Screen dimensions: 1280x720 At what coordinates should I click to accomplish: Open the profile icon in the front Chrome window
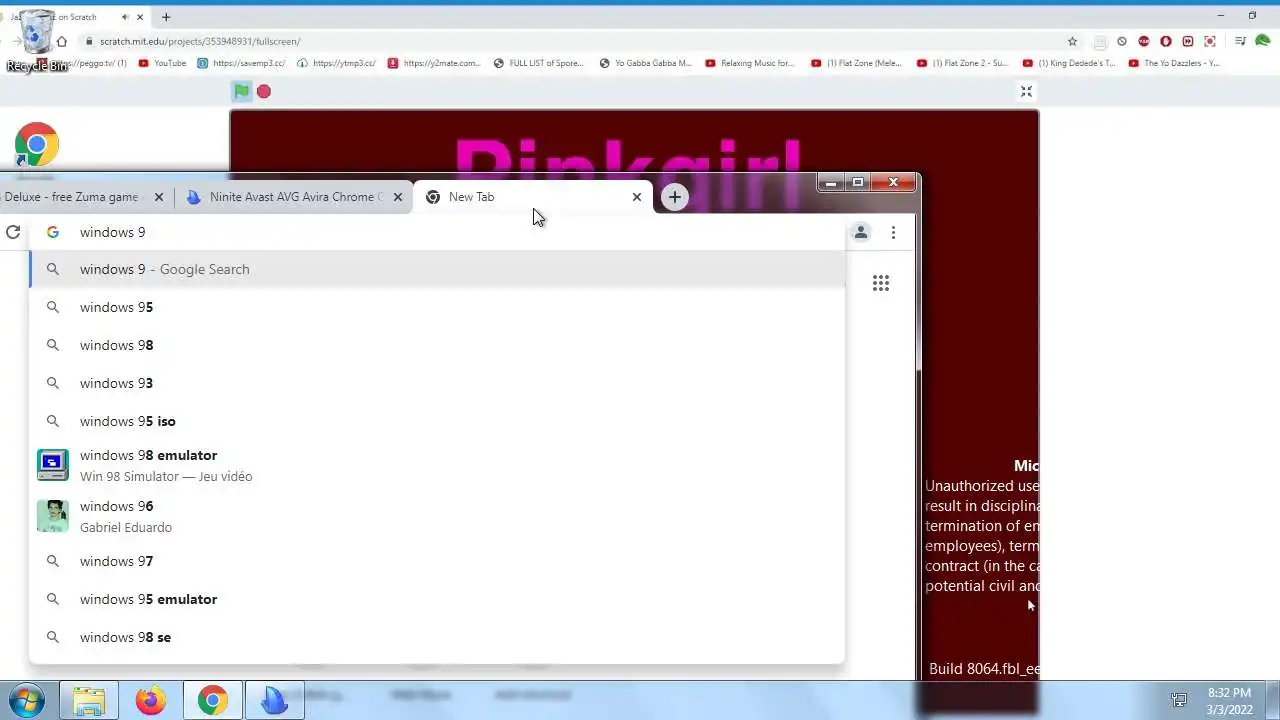tap(860, 232)
